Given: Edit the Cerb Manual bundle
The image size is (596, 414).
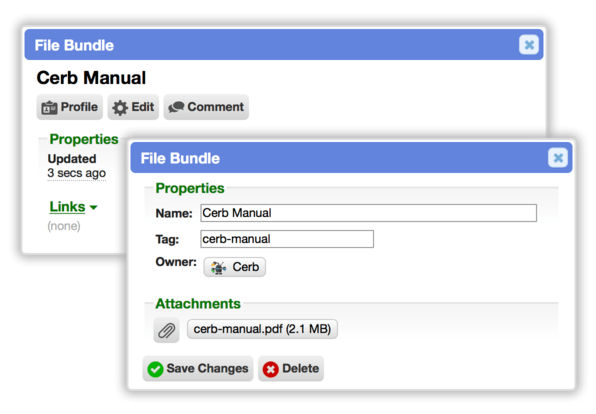Looking at the screenshot, I should [x=133, y=107].
